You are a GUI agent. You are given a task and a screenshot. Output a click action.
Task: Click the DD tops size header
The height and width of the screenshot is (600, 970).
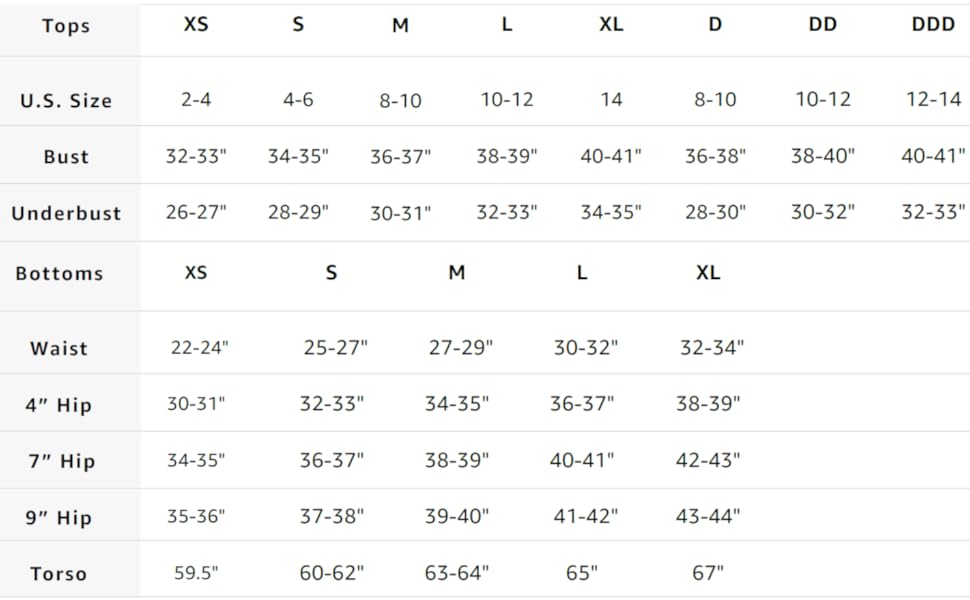(x=823, y=24)
